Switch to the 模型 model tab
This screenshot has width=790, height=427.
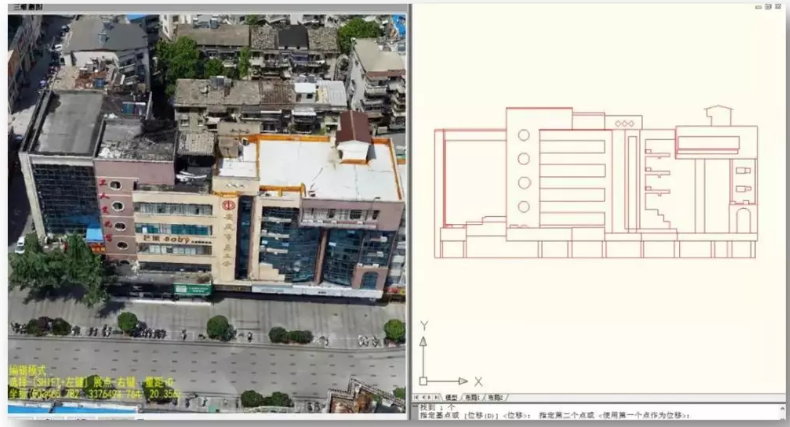451,397
